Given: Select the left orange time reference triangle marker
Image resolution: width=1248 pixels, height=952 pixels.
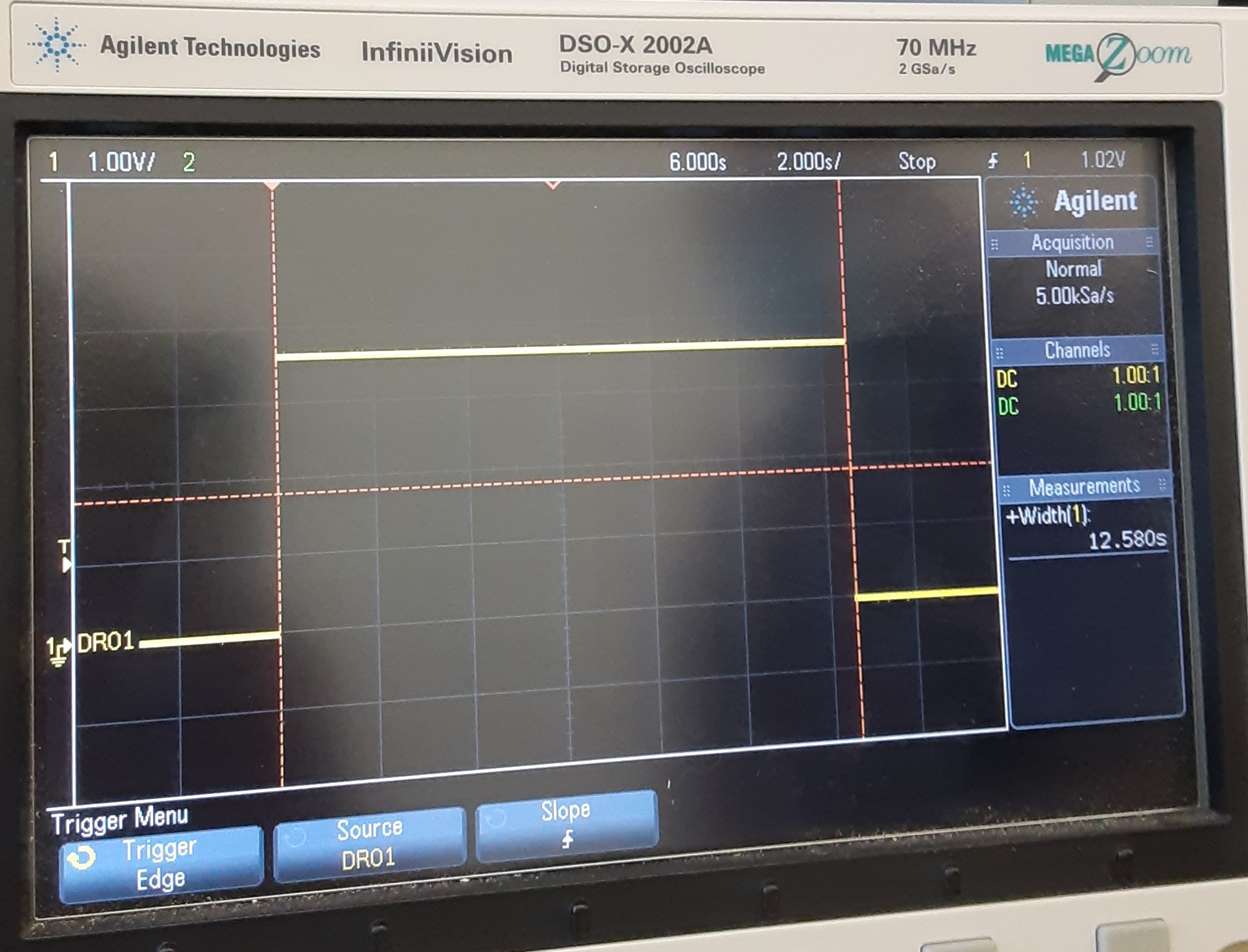Looking at the screenshot, I should (x=271, y=186).
